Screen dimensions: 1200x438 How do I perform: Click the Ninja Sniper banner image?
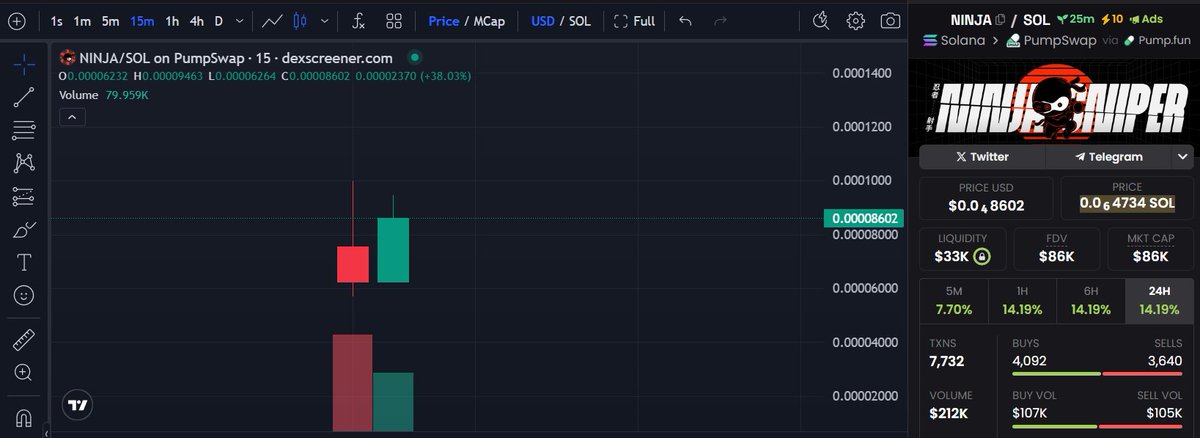[1056, 101]
